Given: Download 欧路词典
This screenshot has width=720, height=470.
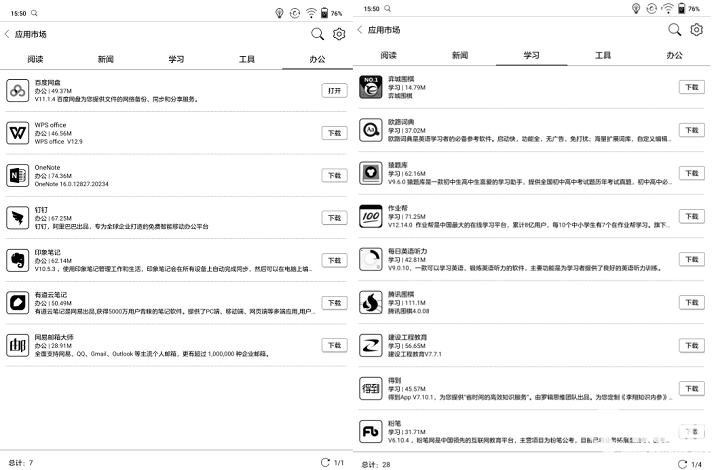Looking at the screenshot, I should click(692, 130).
